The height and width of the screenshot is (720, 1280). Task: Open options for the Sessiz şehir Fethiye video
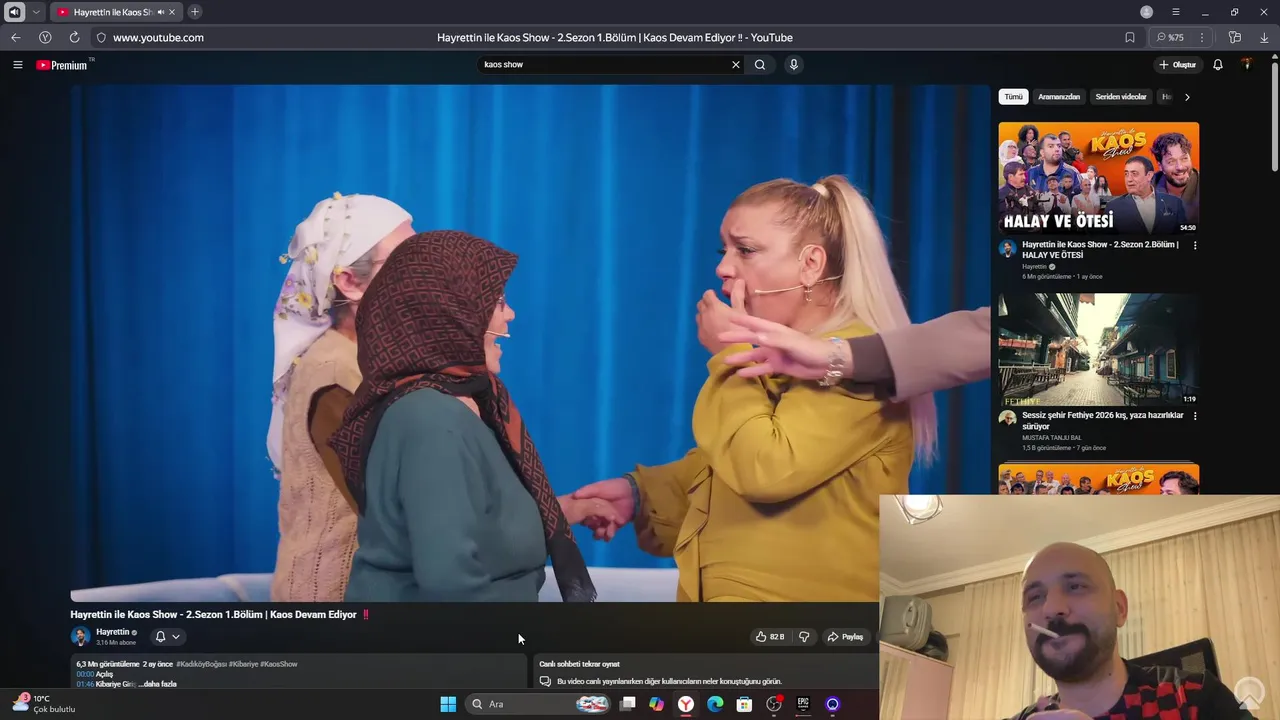point(1194,416)
